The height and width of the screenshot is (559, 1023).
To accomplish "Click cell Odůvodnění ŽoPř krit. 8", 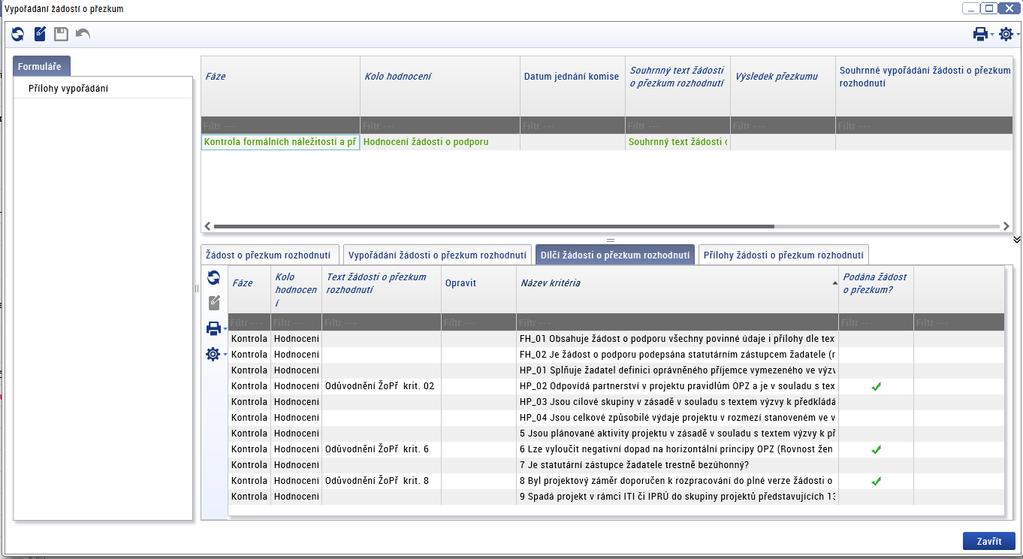I will (382, 480).
